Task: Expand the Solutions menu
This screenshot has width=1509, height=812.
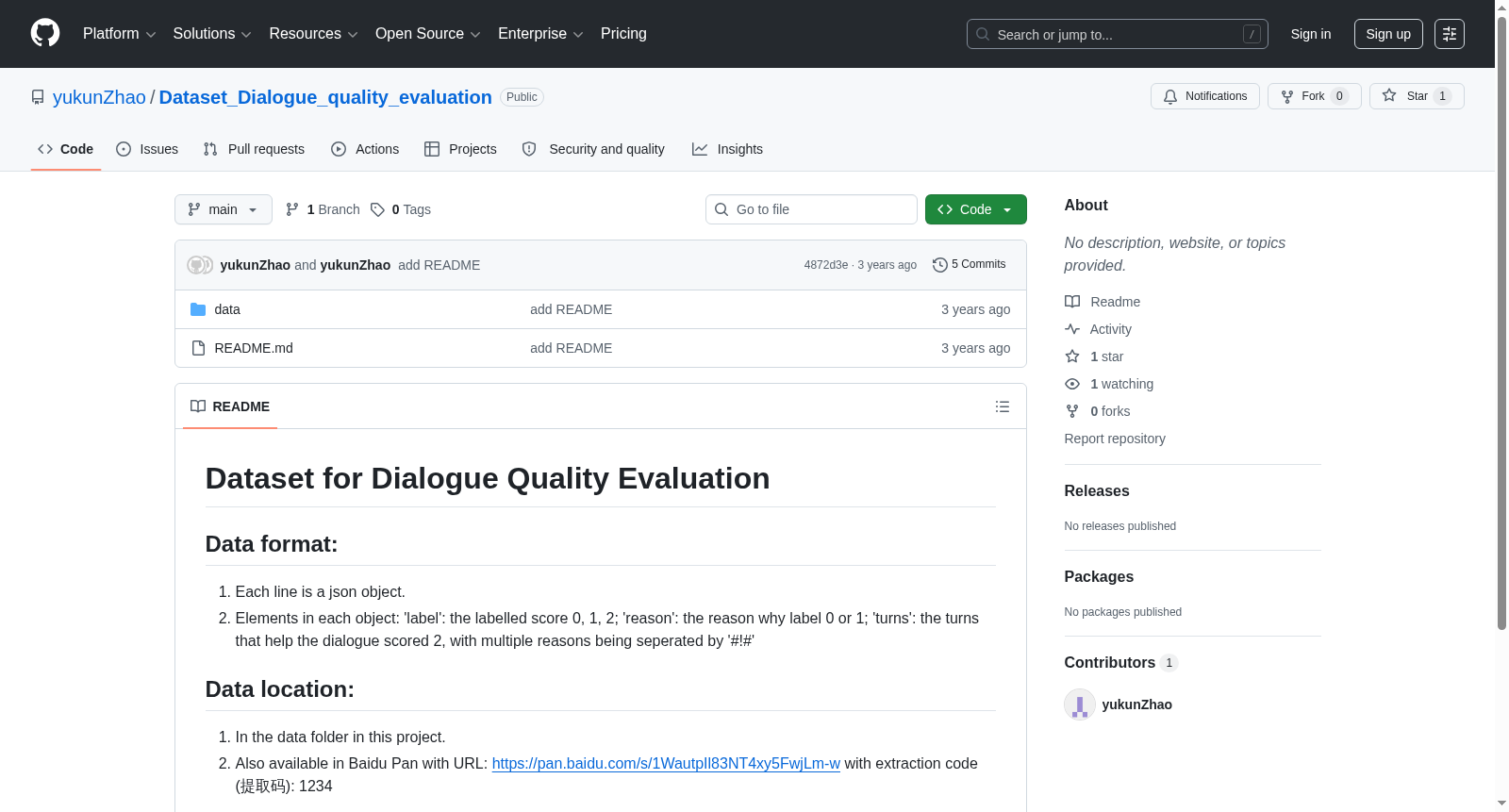Action: 212,34
